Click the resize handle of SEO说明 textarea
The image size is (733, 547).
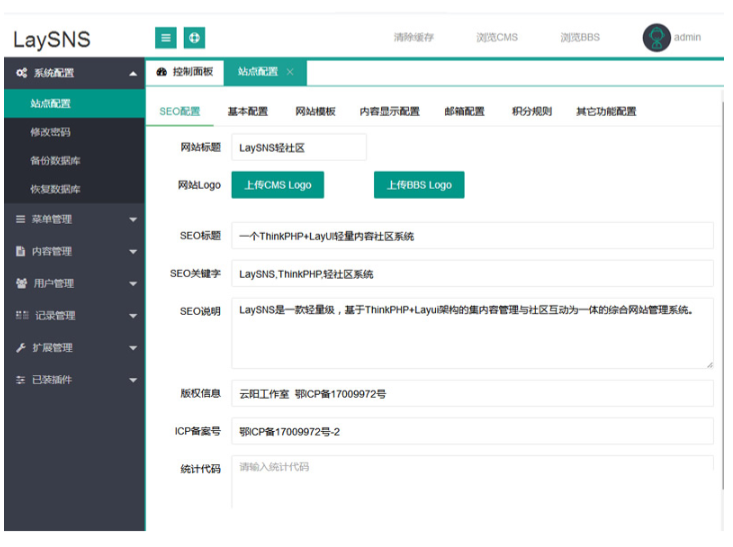[709, 364]
